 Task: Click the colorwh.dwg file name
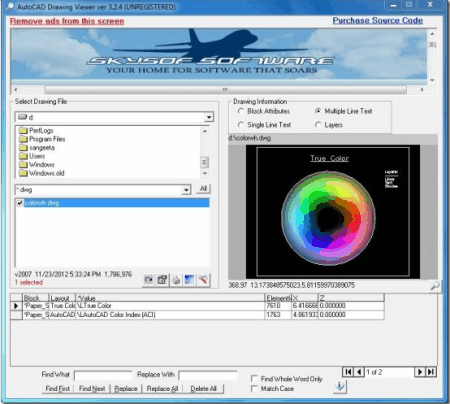[42, 203]
